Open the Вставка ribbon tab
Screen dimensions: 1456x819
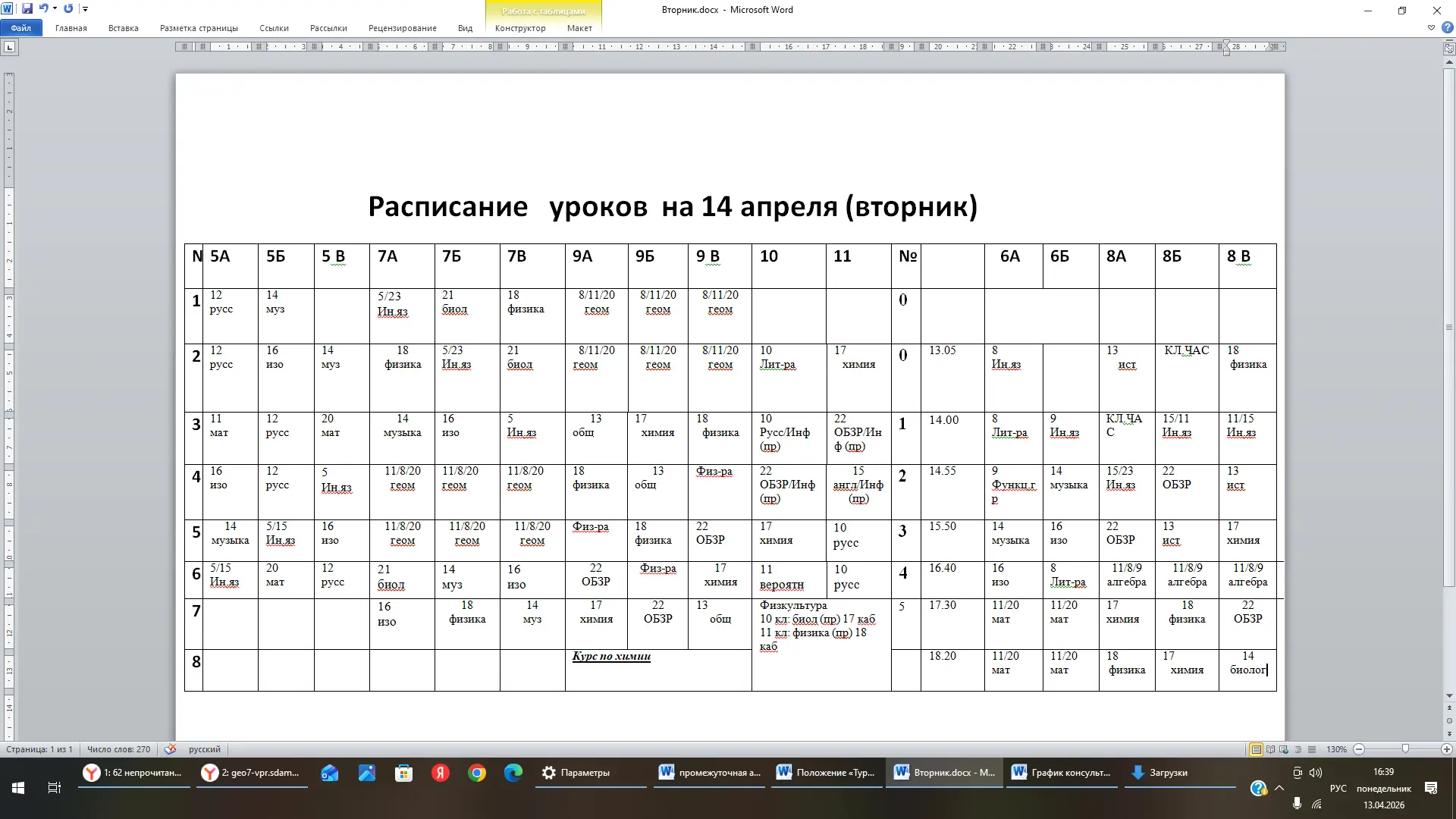tap(123, 28)
